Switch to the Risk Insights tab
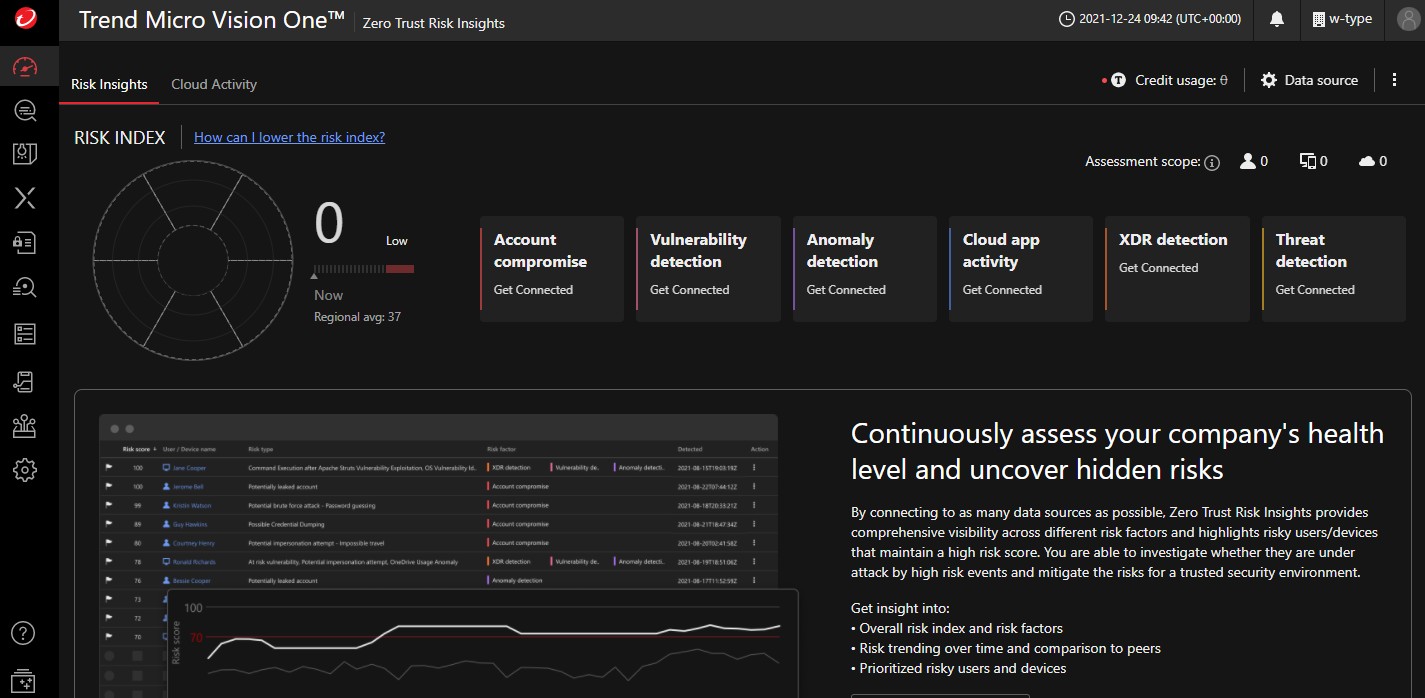This screenshot has width=1425, height=698. pyautogui.click(x=109, y=84)
